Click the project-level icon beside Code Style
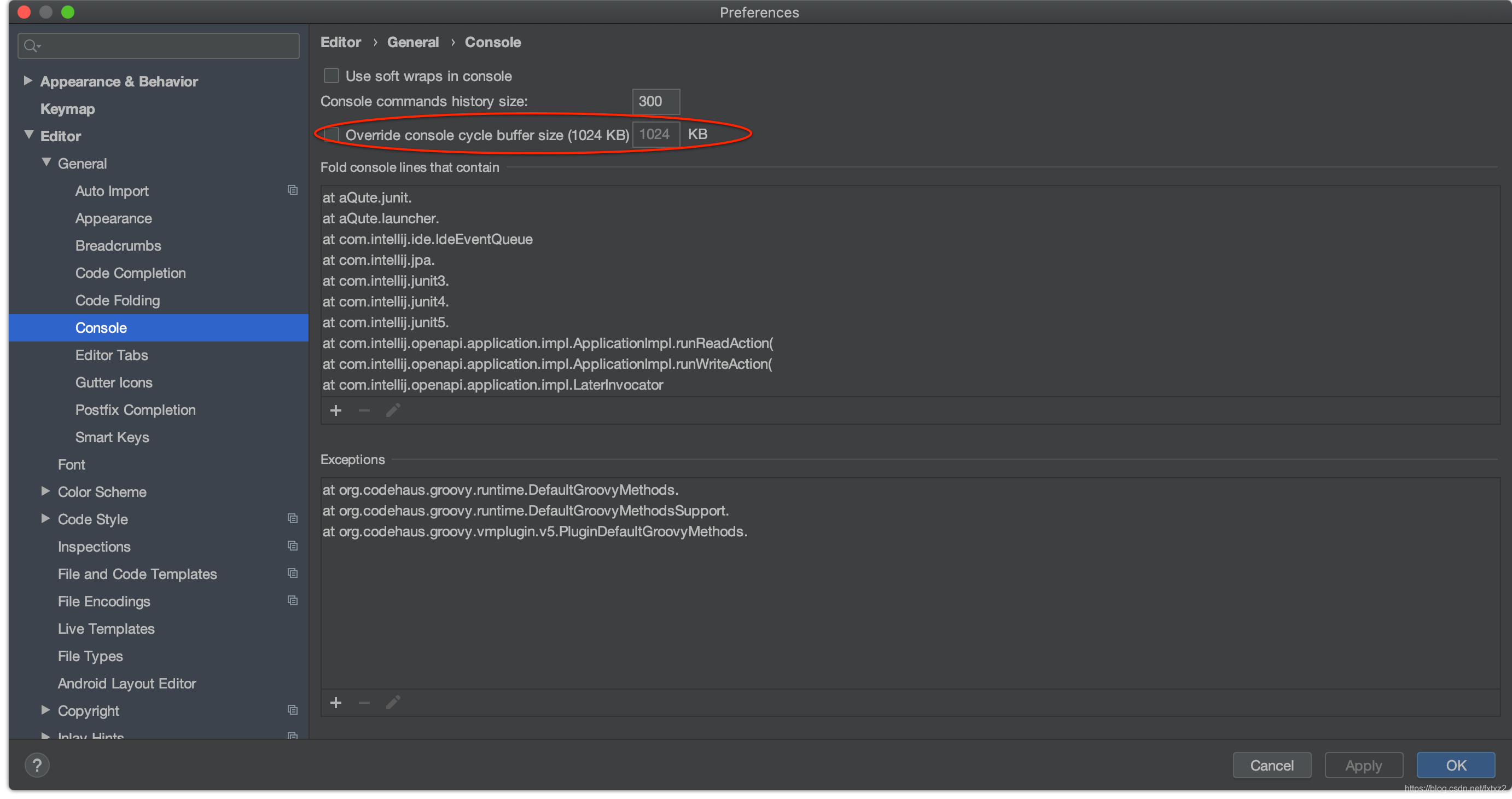This screenshot has width=1512, height=799. point(292,518)
